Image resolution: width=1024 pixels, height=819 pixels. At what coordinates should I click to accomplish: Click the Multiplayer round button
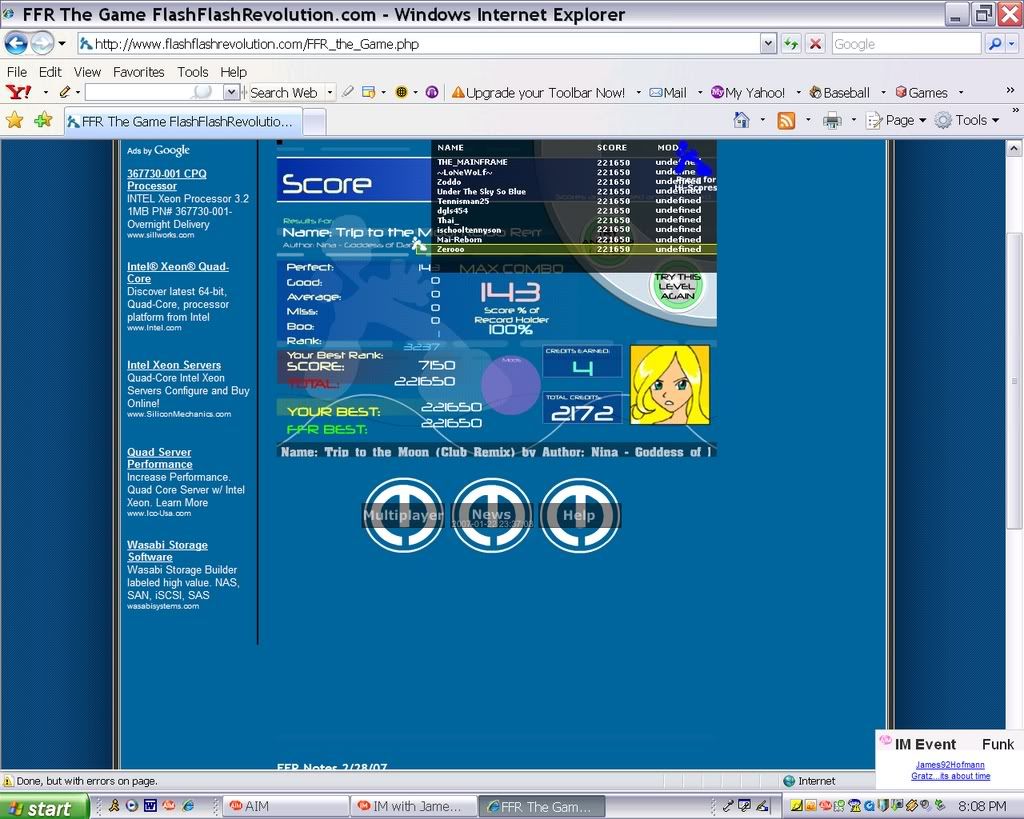point(403,515)
